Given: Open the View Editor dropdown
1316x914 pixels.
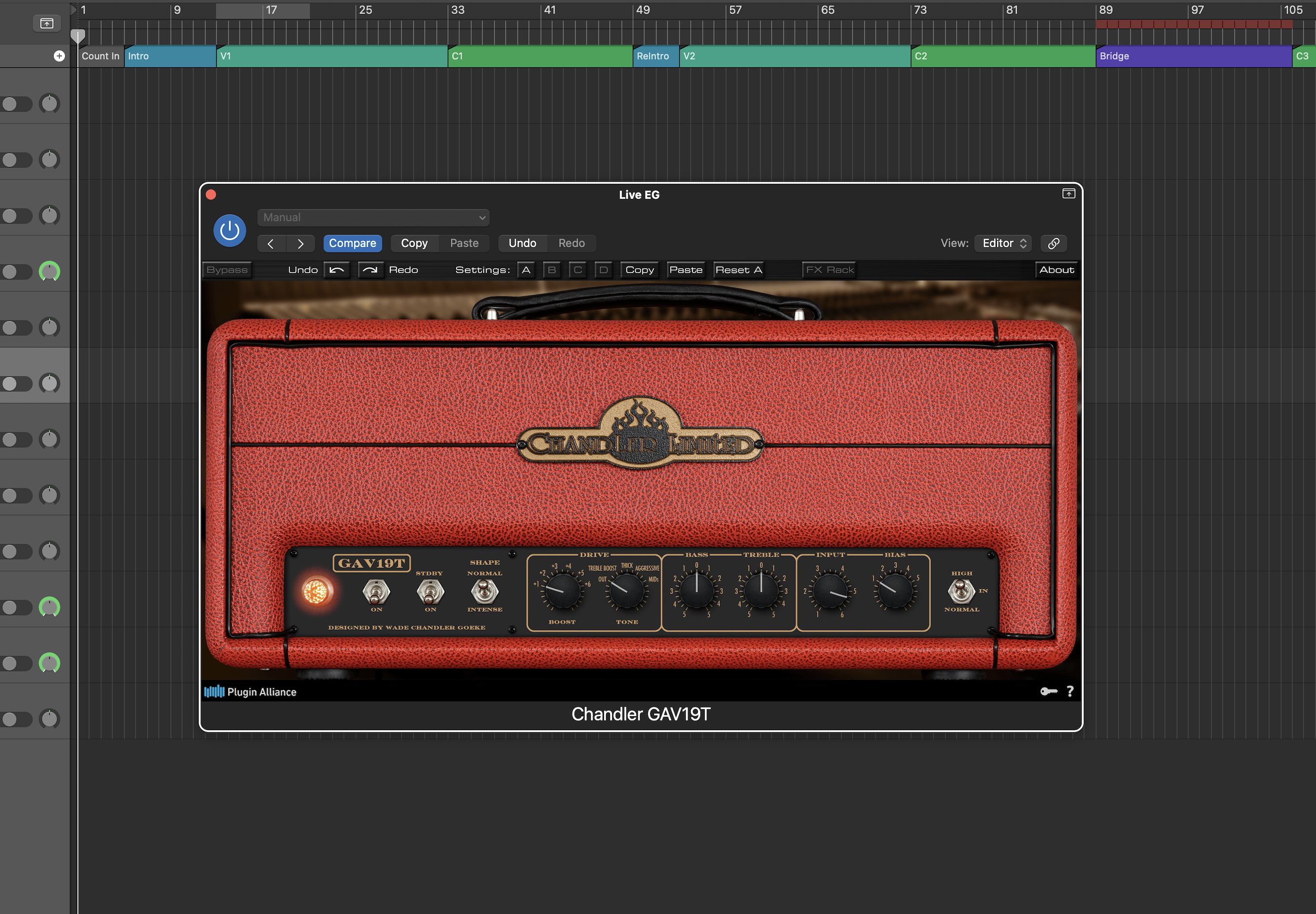Looking at the screenshot, I should (x=1003, y=243).
